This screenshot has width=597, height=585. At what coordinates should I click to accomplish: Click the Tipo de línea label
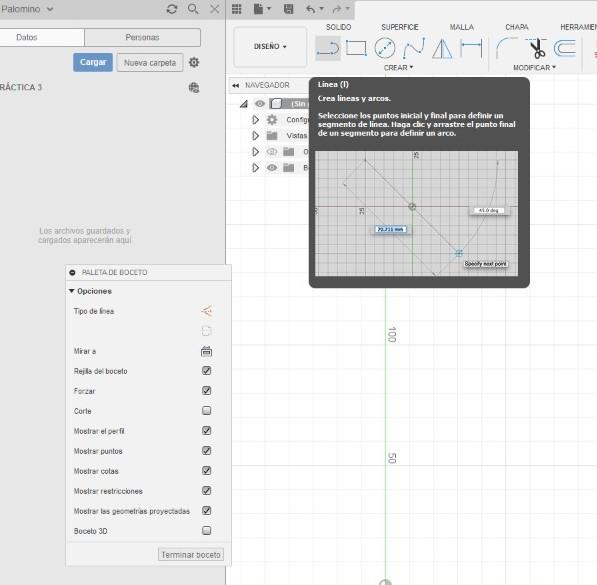94,311
